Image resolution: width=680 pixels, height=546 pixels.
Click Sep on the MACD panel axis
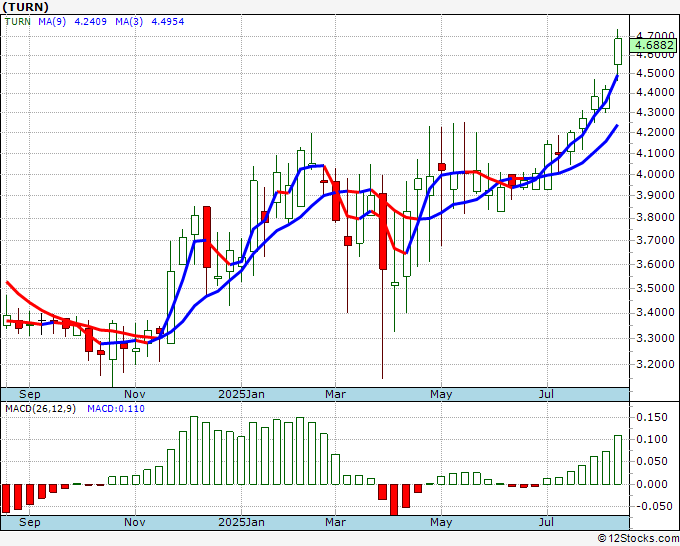(29, 522)
